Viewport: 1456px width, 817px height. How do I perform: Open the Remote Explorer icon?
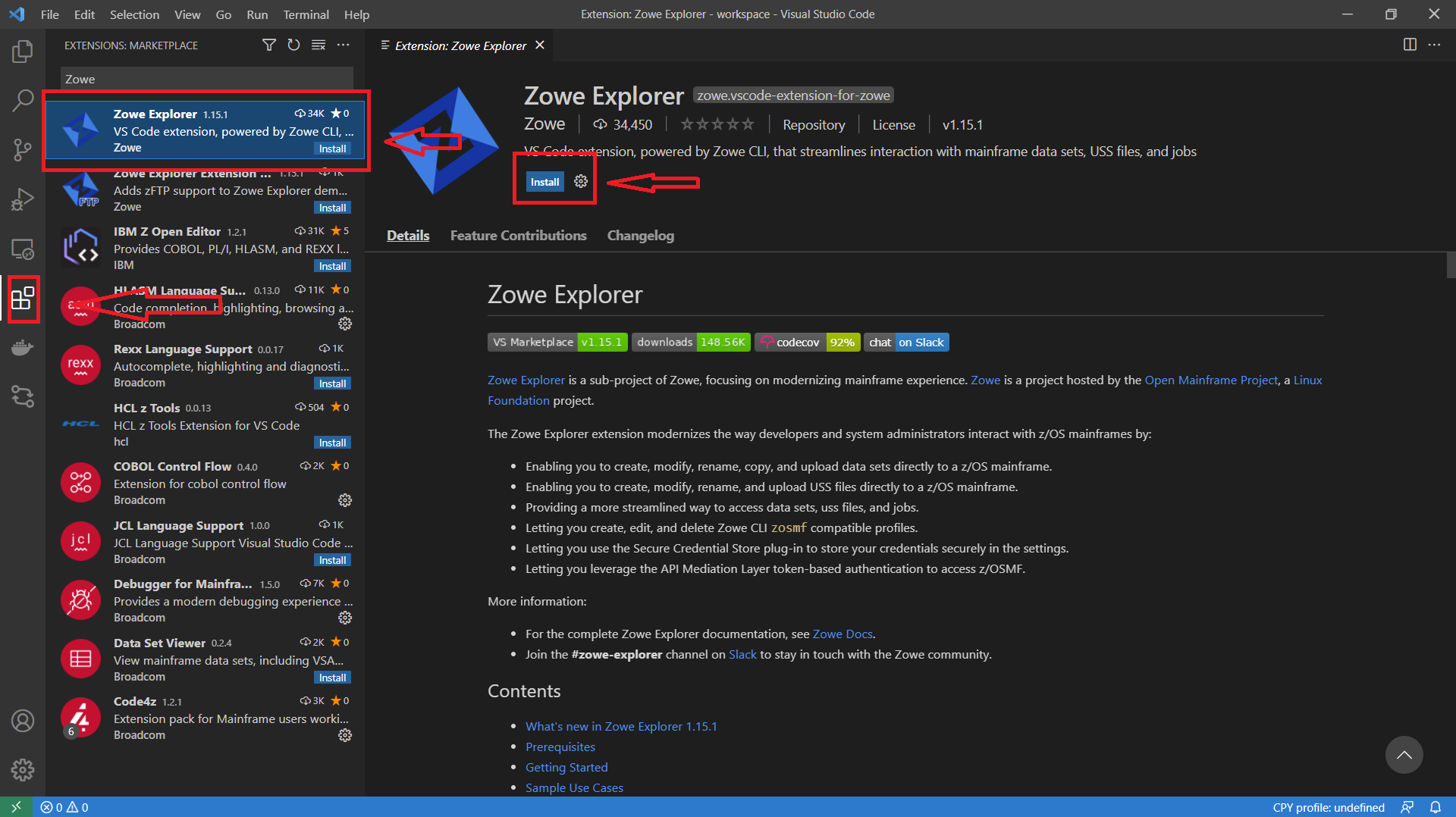point(23,249)
